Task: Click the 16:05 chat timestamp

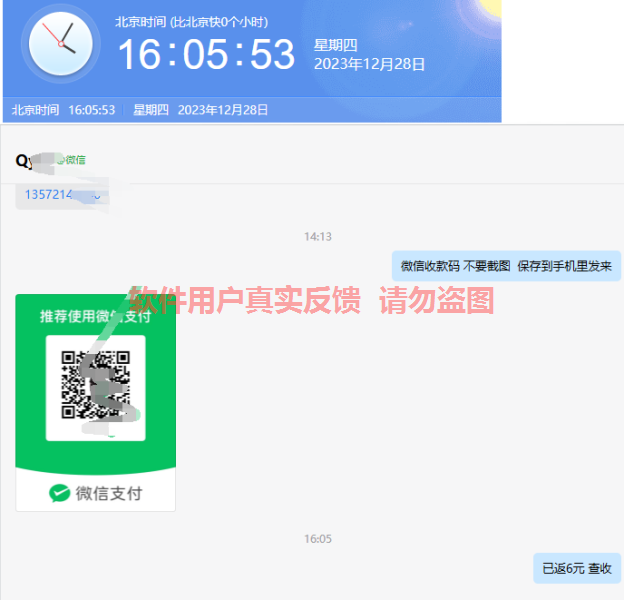Action: coord(318,539)
